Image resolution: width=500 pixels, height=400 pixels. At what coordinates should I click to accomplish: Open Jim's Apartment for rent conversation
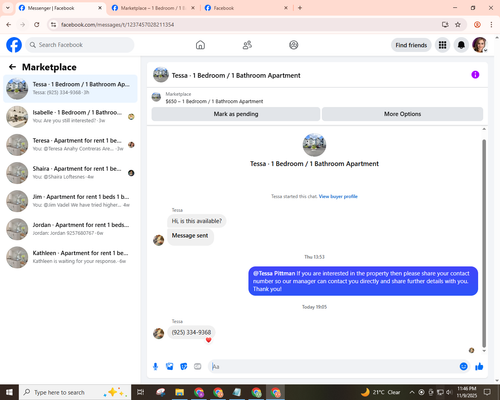[x=70, y=201]
